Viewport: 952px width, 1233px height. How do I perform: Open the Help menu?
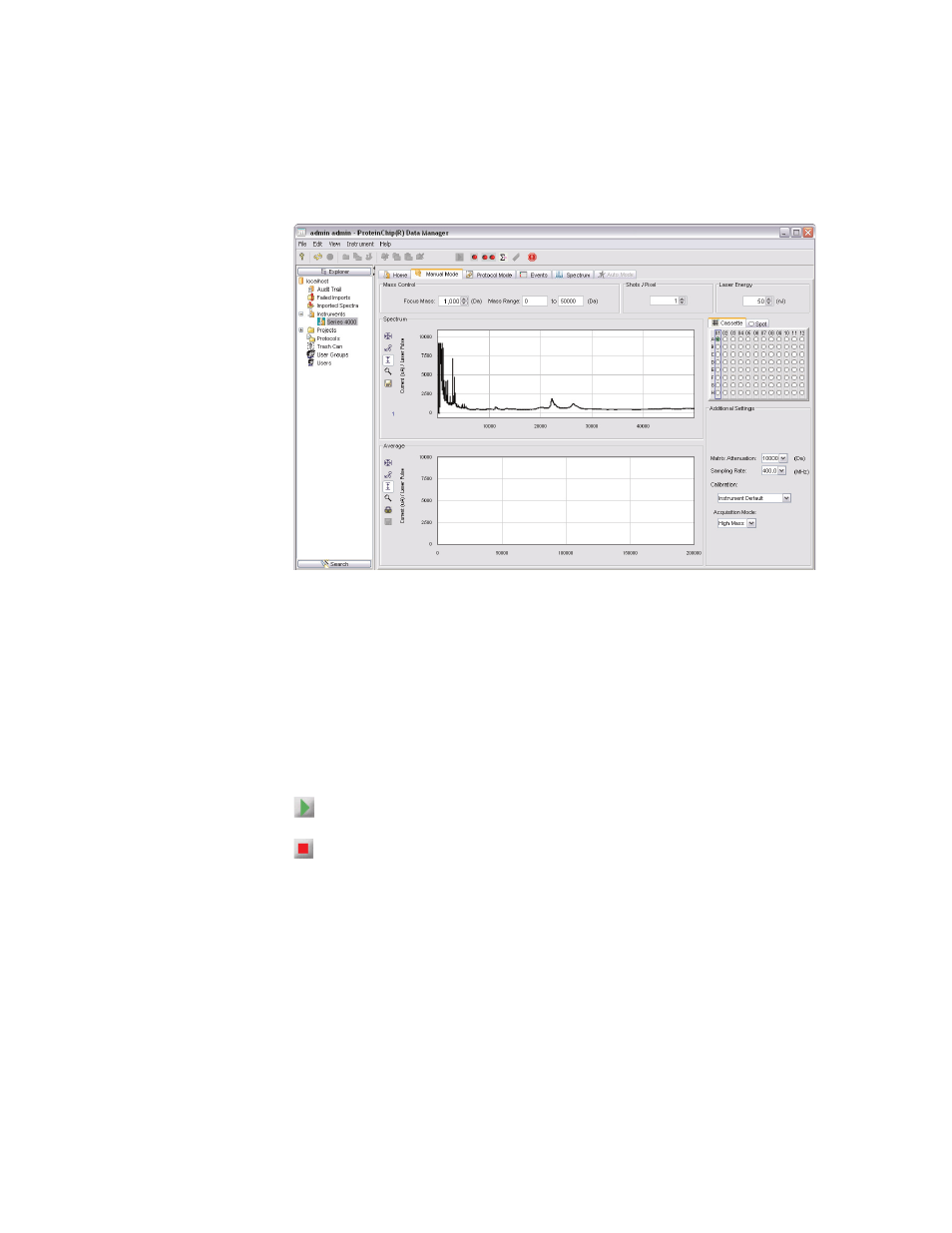pyautogui.click(x=385, y=244)
